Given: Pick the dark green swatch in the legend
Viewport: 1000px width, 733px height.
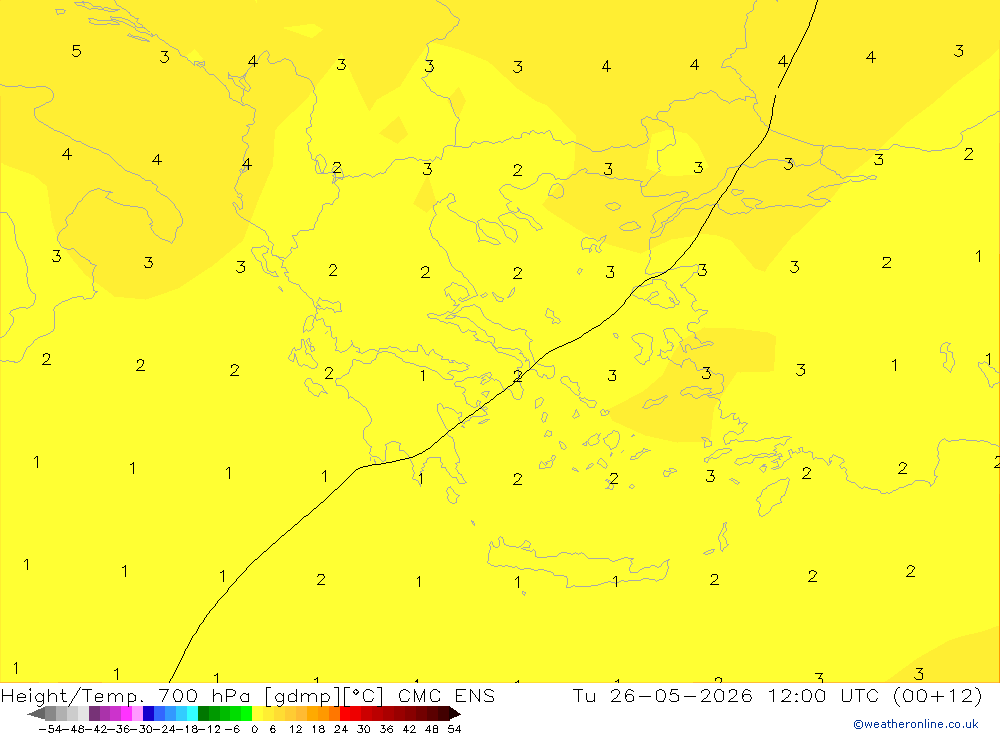Looking at the screenshot, I should pyautogui.click(x=203, y=714).
